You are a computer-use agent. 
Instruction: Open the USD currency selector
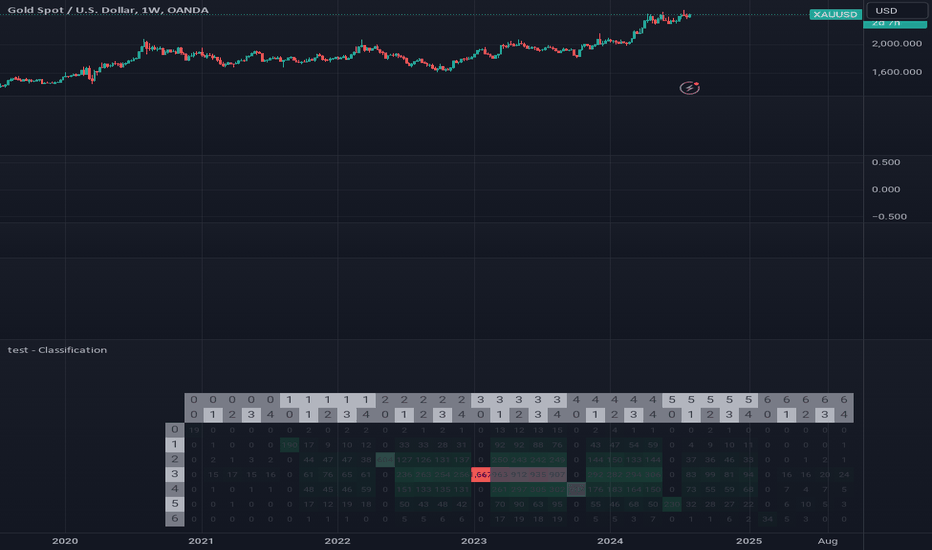click(x=896, y=11)
